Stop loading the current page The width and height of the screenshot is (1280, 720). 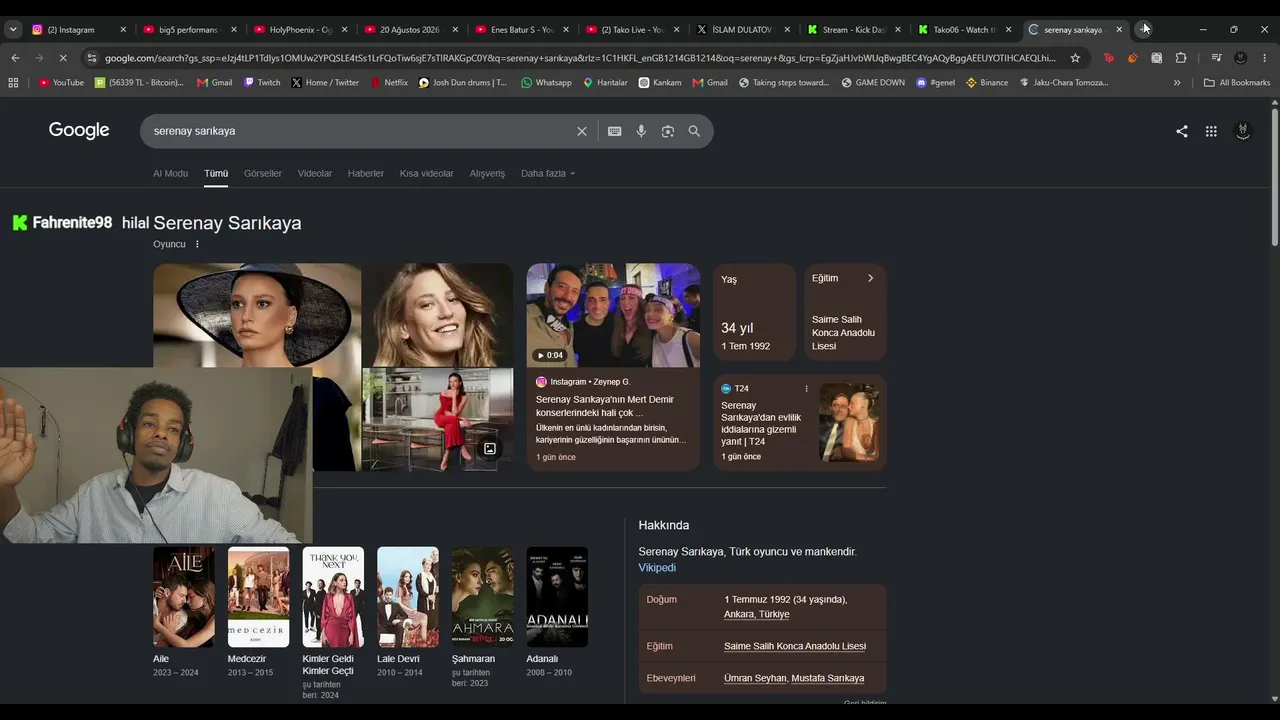62,58
